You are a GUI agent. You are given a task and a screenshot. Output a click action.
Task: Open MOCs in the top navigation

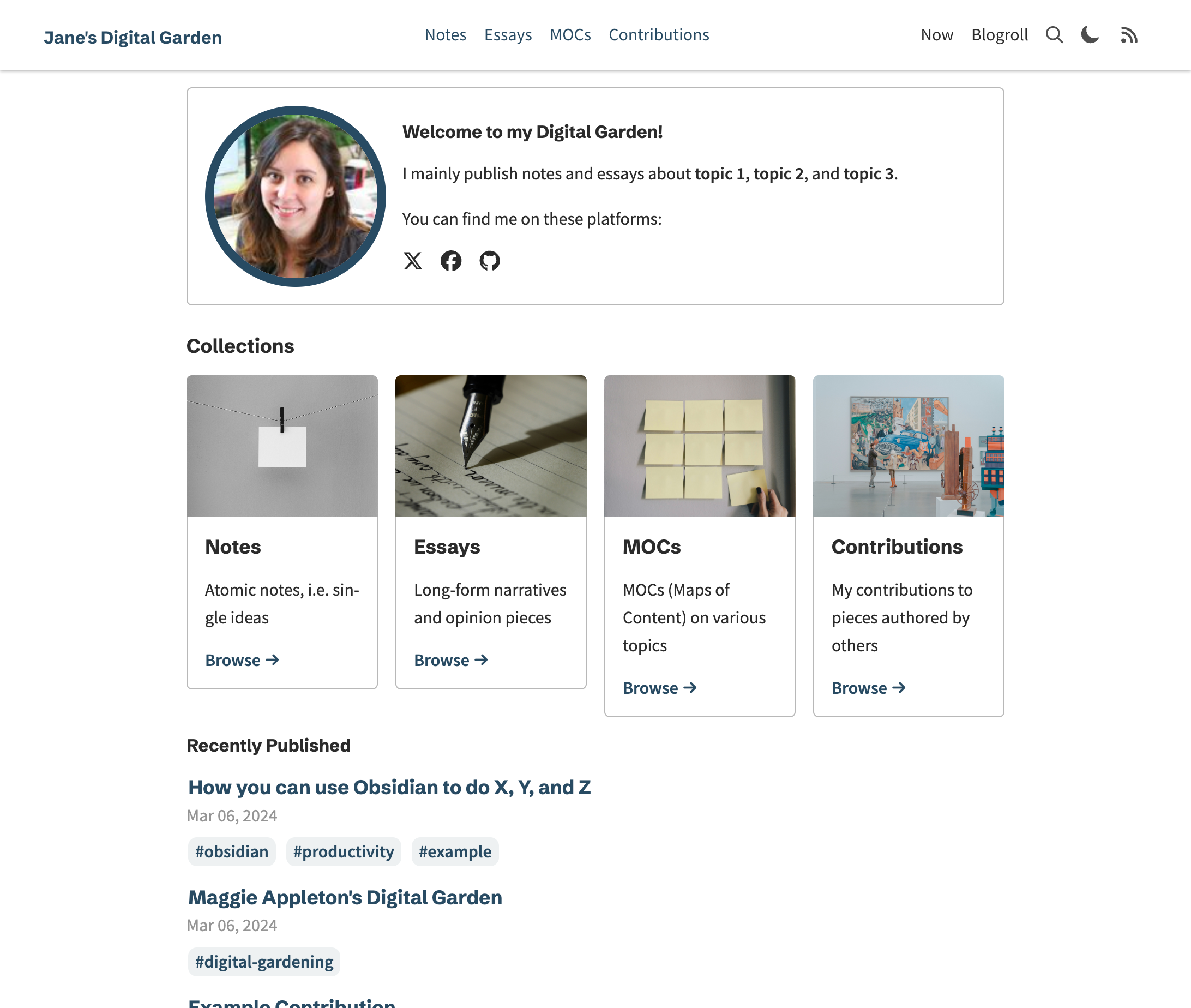pyautogui.click(x=570, y=35)
